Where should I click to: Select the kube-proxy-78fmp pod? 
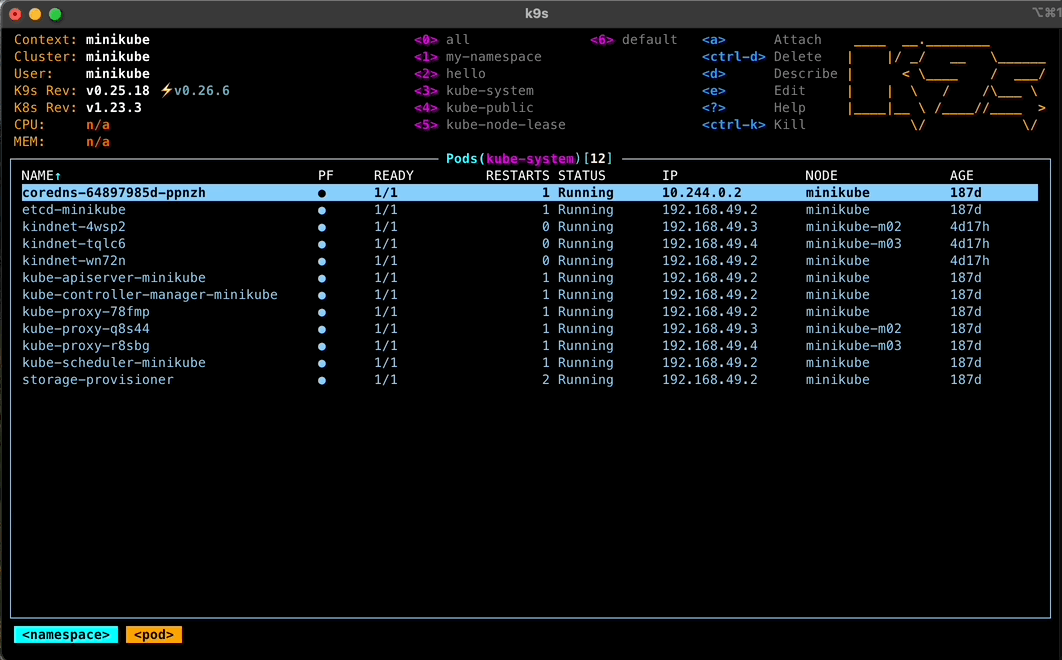click(x=530, y=311)
